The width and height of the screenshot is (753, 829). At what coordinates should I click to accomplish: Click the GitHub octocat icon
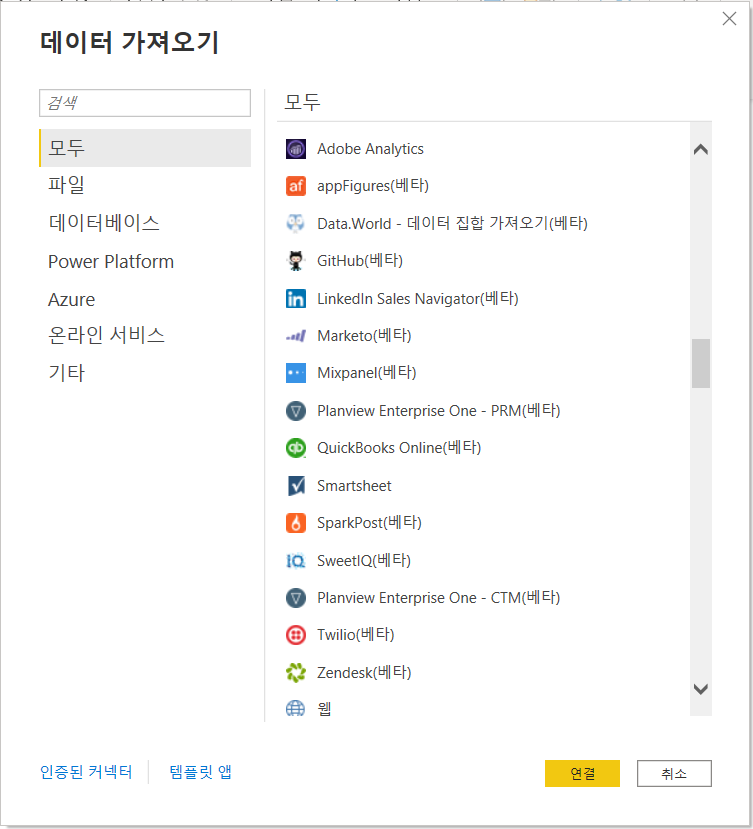(296, 261)
